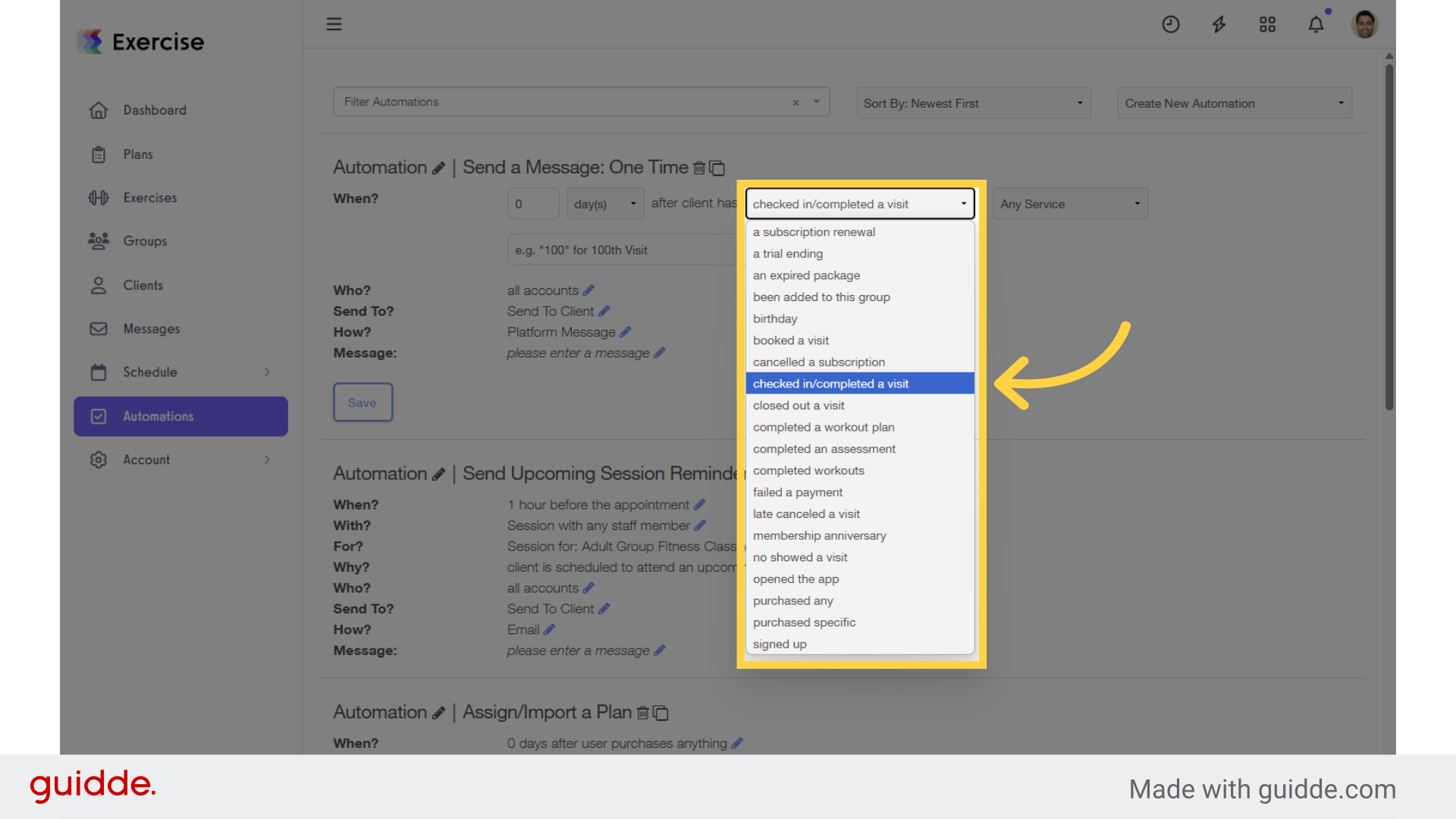Duplicate the automation using the copy icon
This screenshot has height=819, width=1456.
716,168
